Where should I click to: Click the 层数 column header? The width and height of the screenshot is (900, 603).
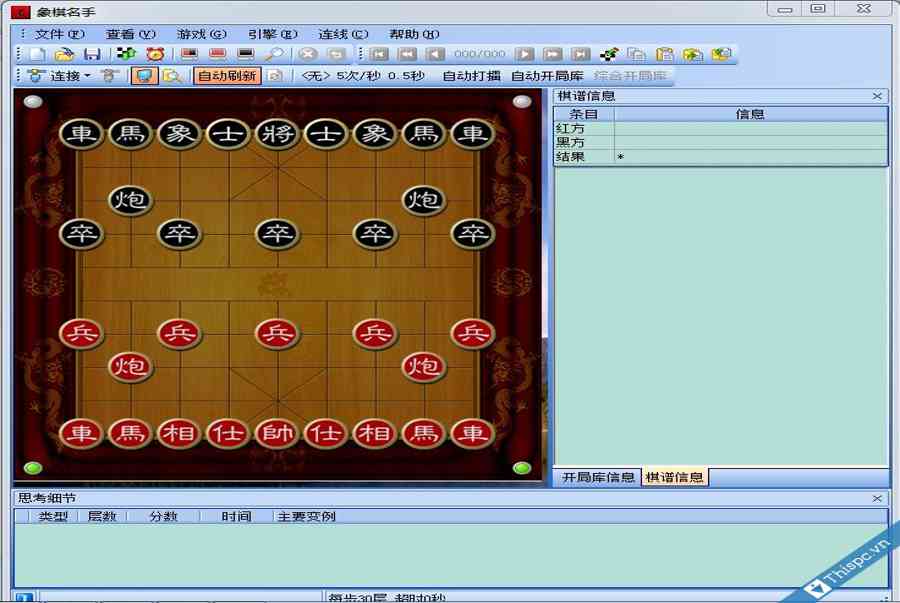click(x=102, y=516)
